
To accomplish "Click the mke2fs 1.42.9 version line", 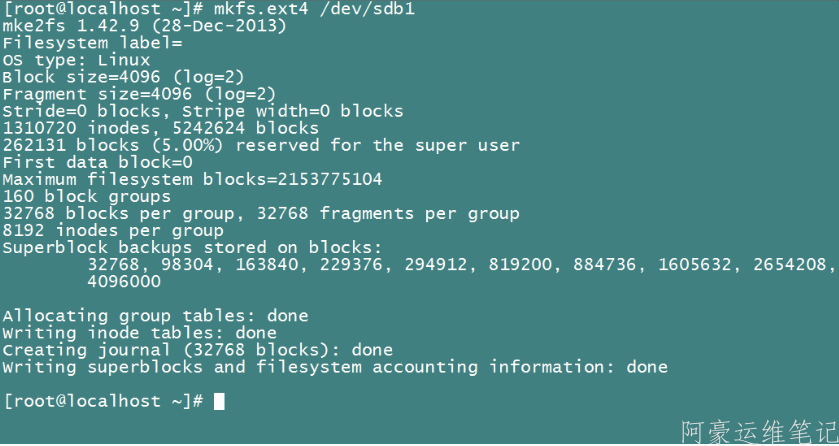I will [144, 26].
